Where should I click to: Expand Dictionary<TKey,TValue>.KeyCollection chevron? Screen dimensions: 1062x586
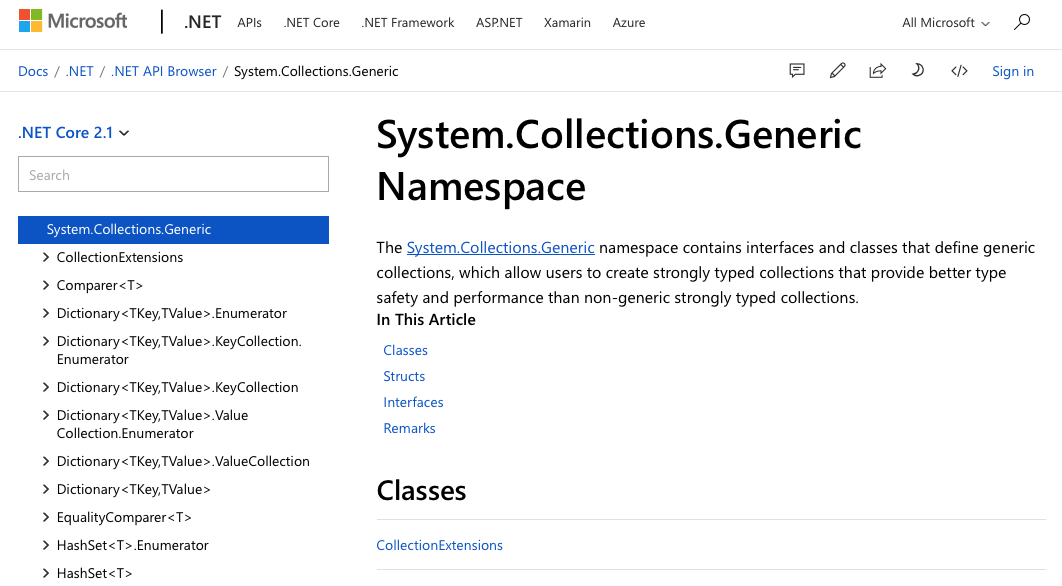click(x=45, y=387)
